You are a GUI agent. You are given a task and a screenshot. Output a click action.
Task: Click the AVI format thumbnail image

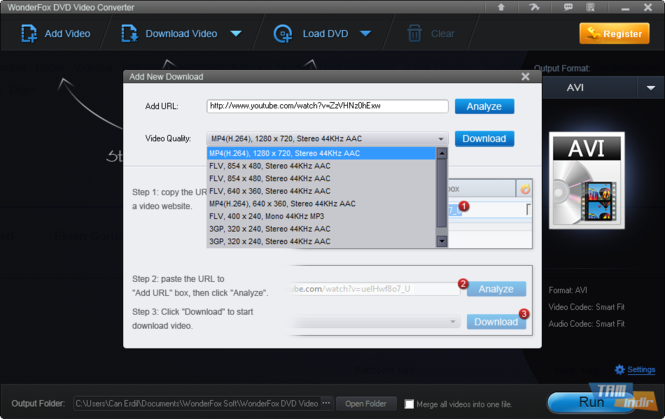pyautogui.click(x=587, y=180)
